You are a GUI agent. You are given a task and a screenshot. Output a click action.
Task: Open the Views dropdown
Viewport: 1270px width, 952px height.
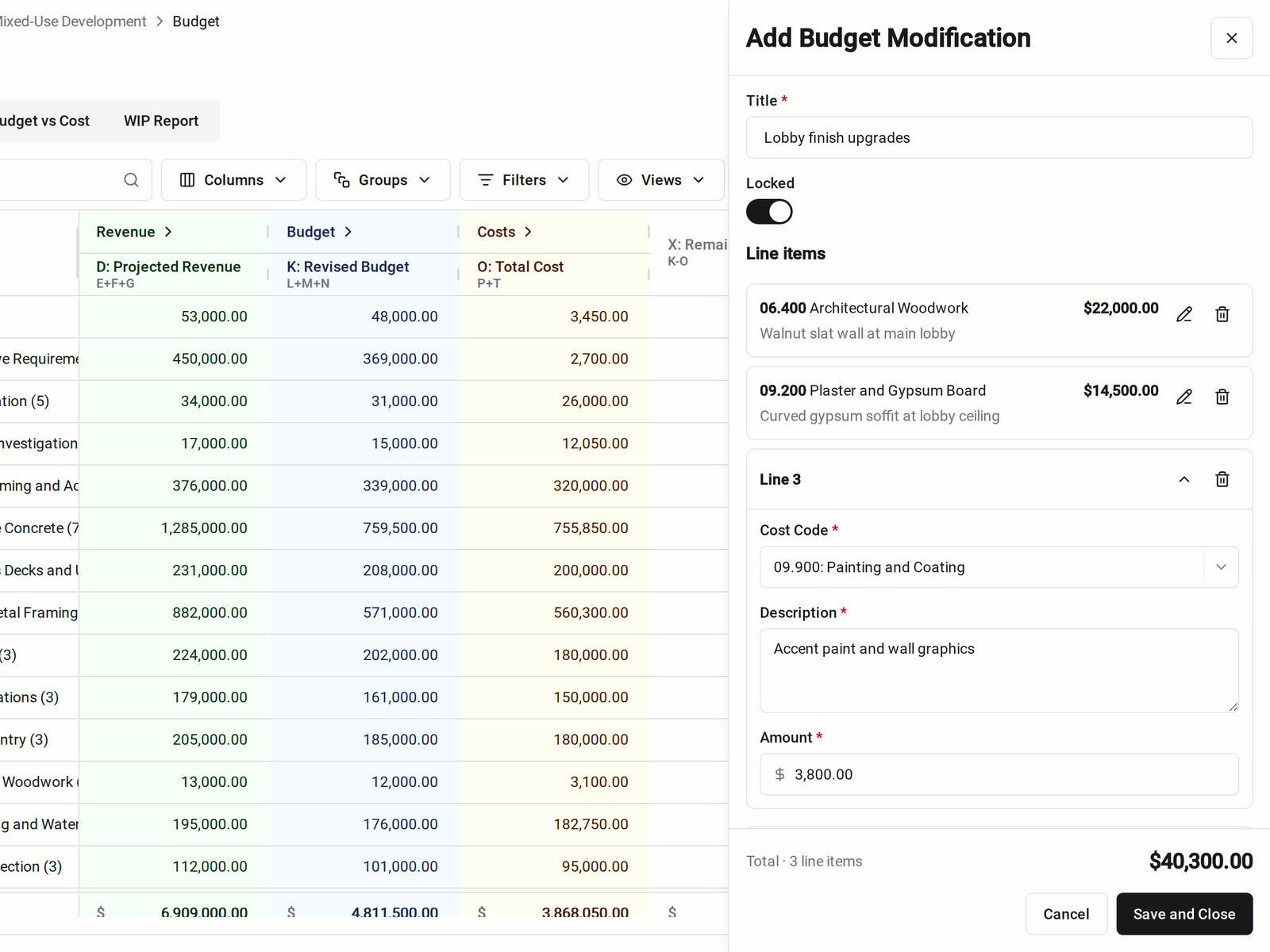click(x=661, y=180)
